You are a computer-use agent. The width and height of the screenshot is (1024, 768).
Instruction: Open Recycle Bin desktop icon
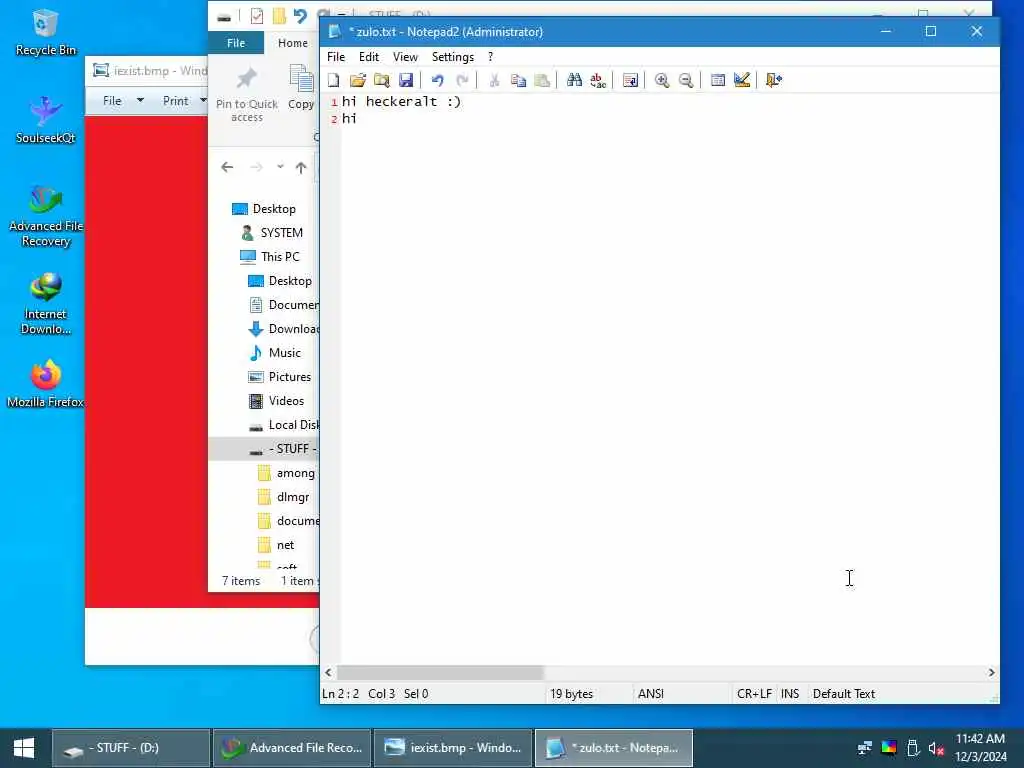tap(45, 33)
